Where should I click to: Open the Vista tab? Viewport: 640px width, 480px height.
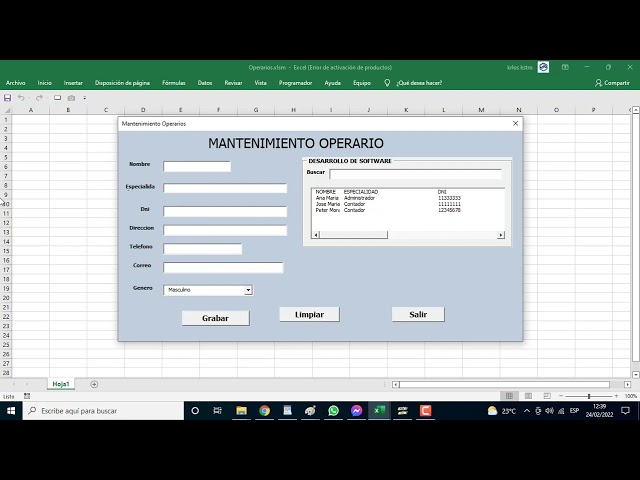(260, 83)
